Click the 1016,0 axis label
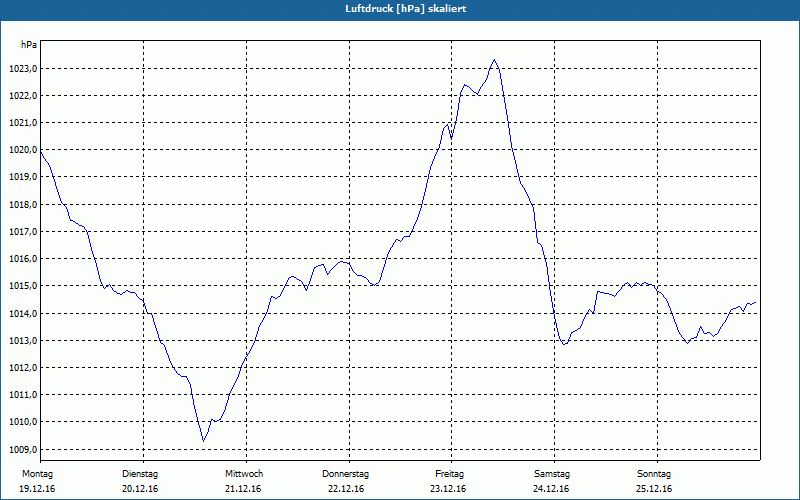 [x=22, y=259]
